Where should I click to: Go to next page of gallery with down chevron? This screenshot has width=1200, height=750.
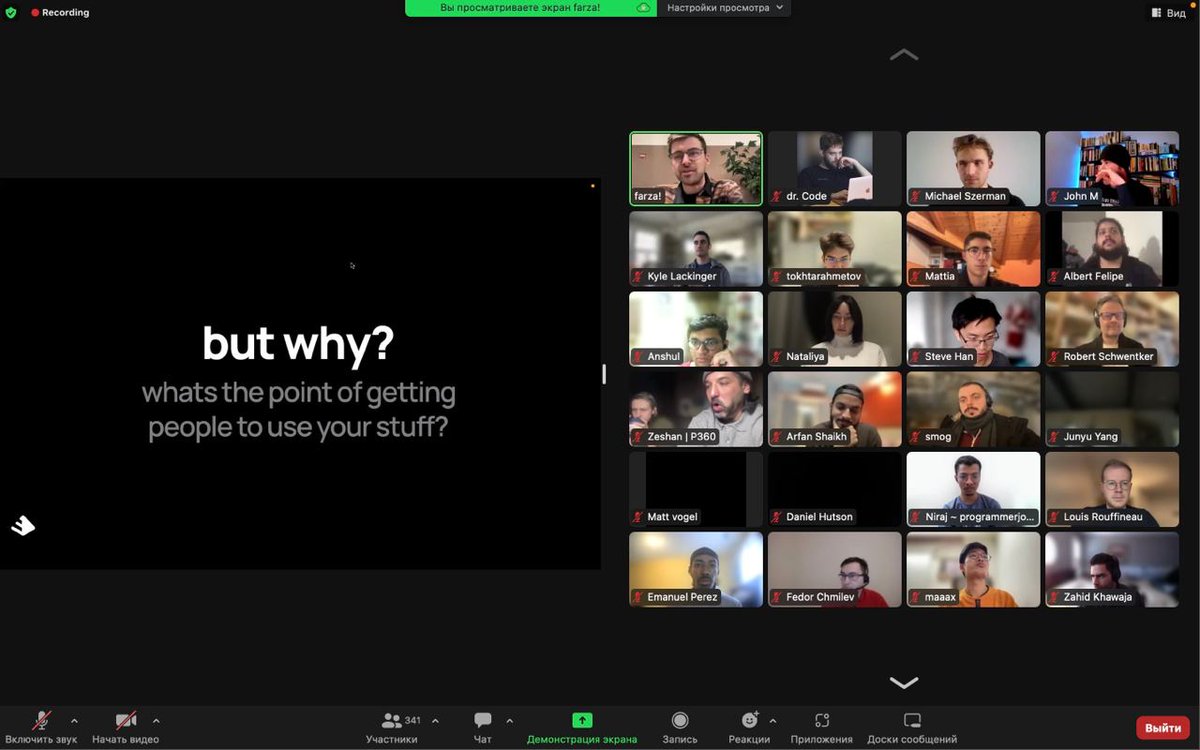coord(904,682)
